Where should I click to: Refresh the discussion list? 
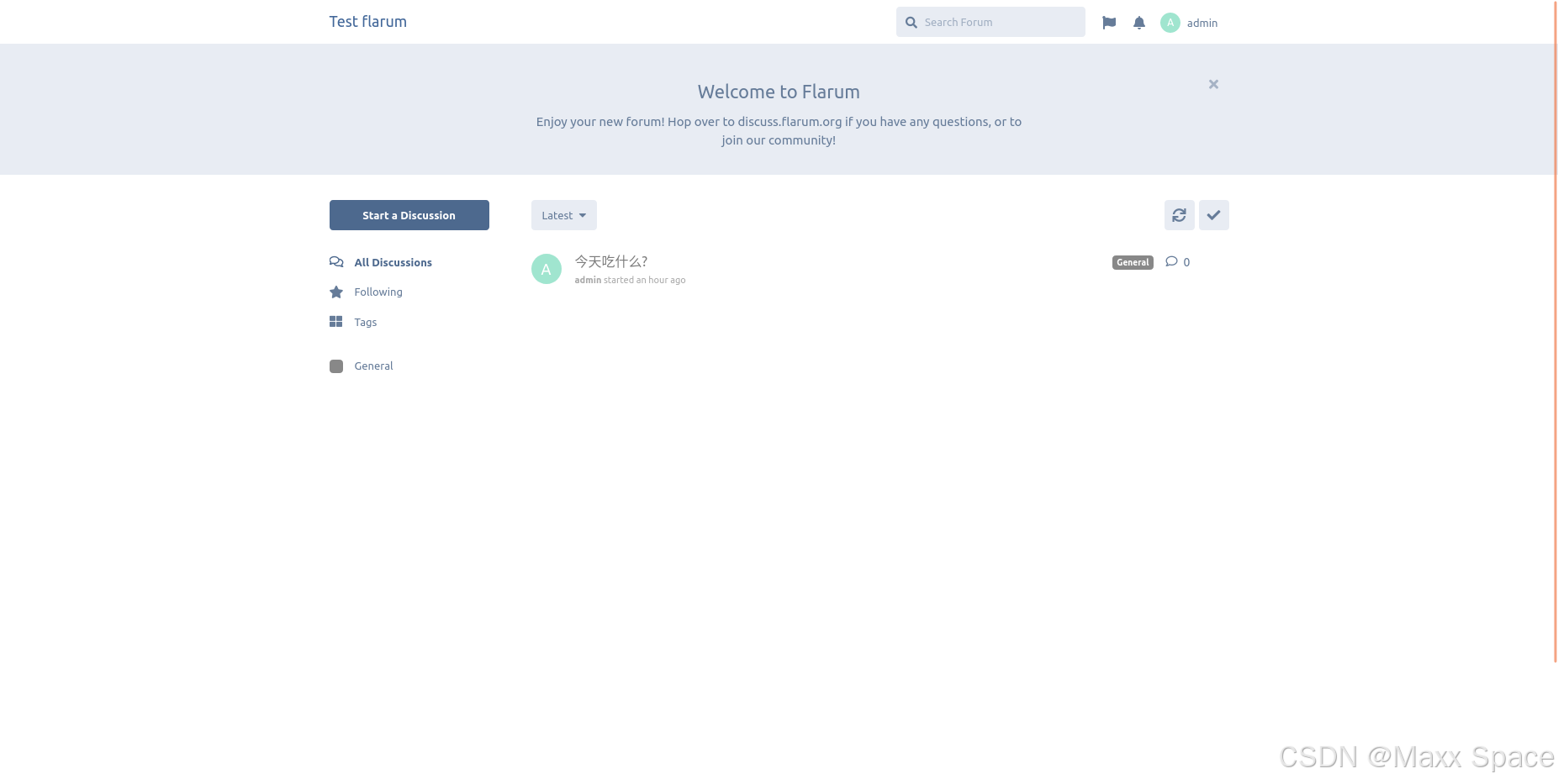coord(1180,215)
